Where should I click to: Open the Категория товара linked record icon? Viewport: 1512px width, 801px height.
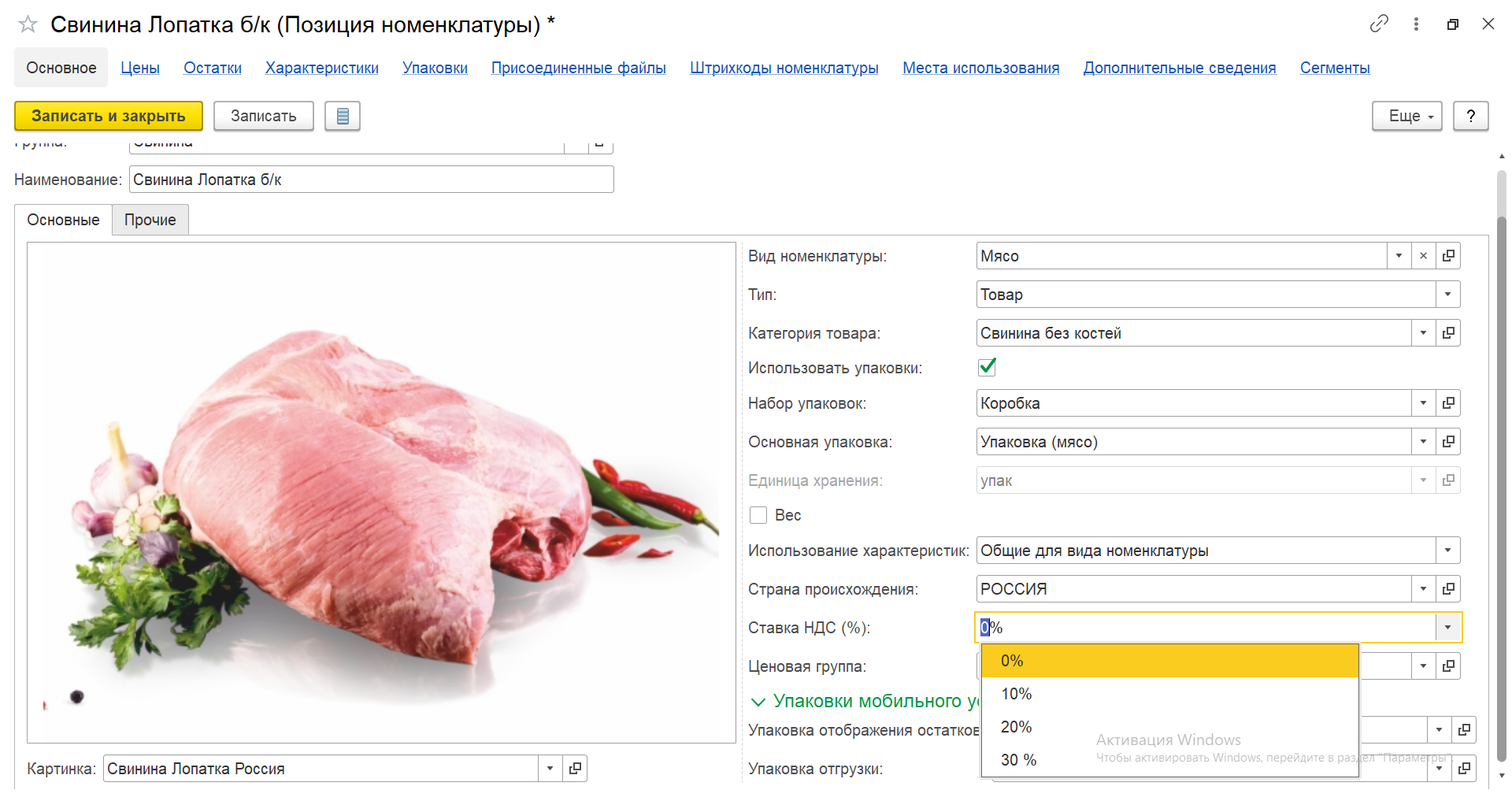(x=1448, y=333)
